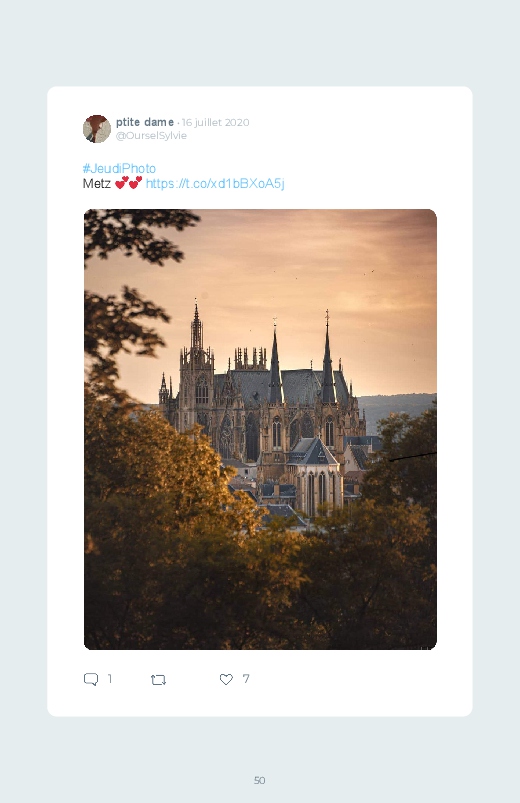The height and width of the screenshot is (803, 520).
Task: Open the #JeudiPhoto hashtag
Action: [x=119, y=168]
